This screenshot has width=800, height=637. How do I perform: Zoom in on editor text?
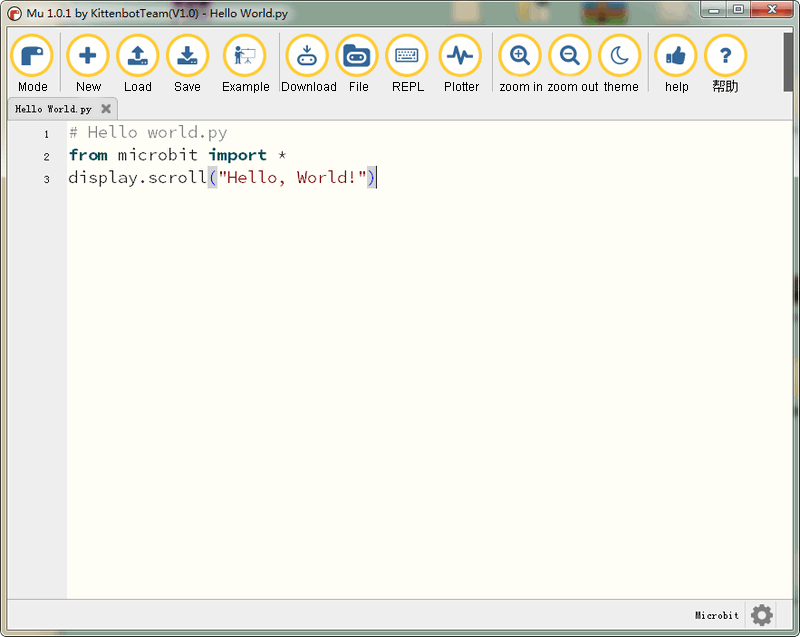point(520,57)
